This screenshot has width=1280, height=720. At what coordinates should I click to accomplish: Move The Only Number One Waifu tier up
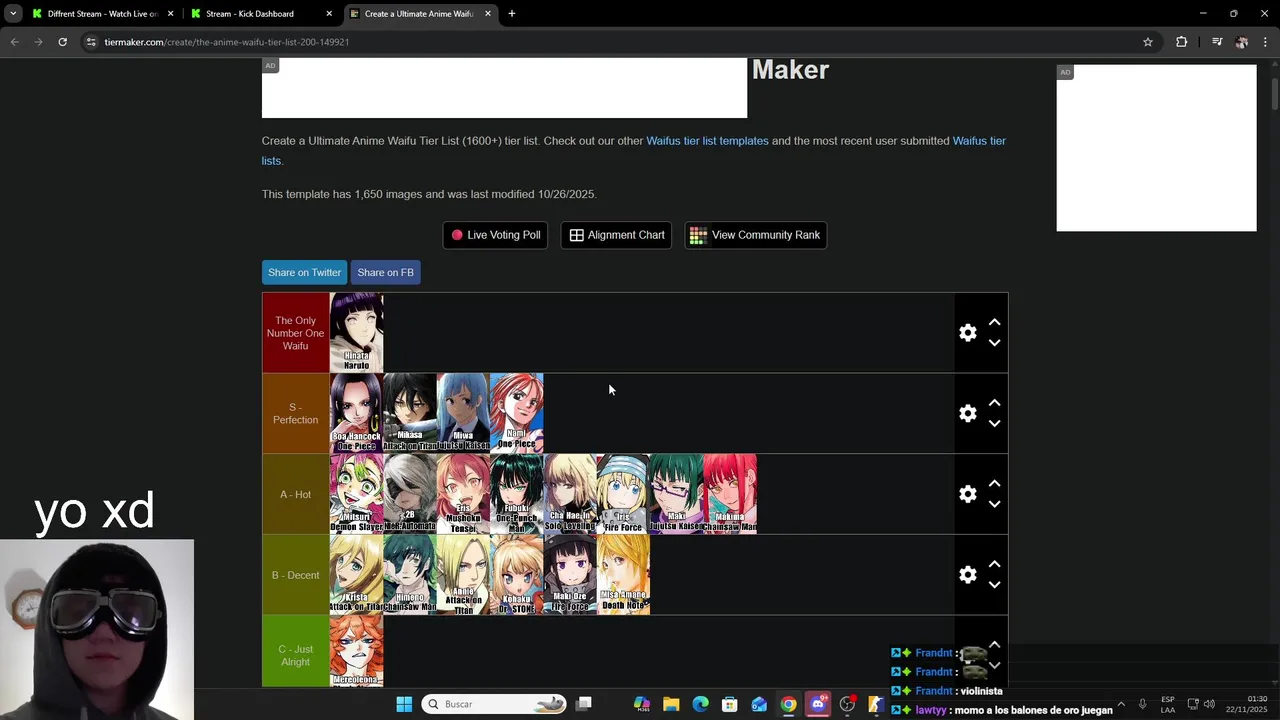994,322
